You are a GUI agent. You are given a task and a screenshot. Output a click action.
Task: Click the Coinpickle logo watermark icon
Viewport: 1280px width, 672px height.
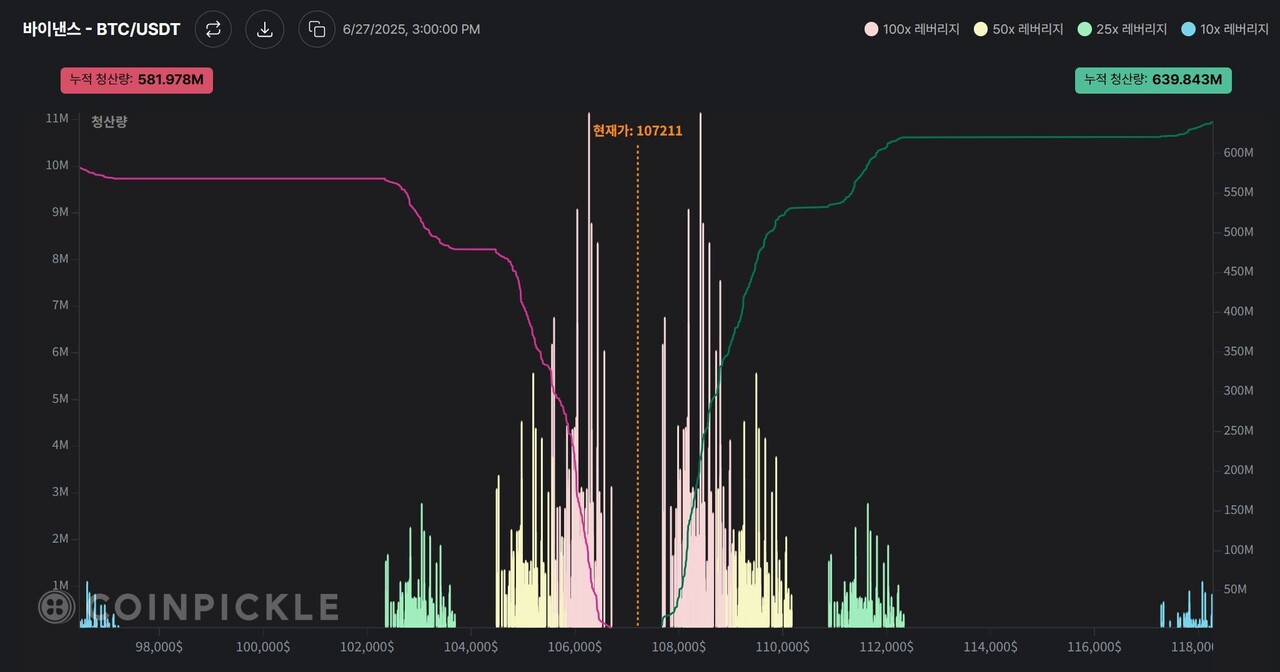[x=57, y=606]
